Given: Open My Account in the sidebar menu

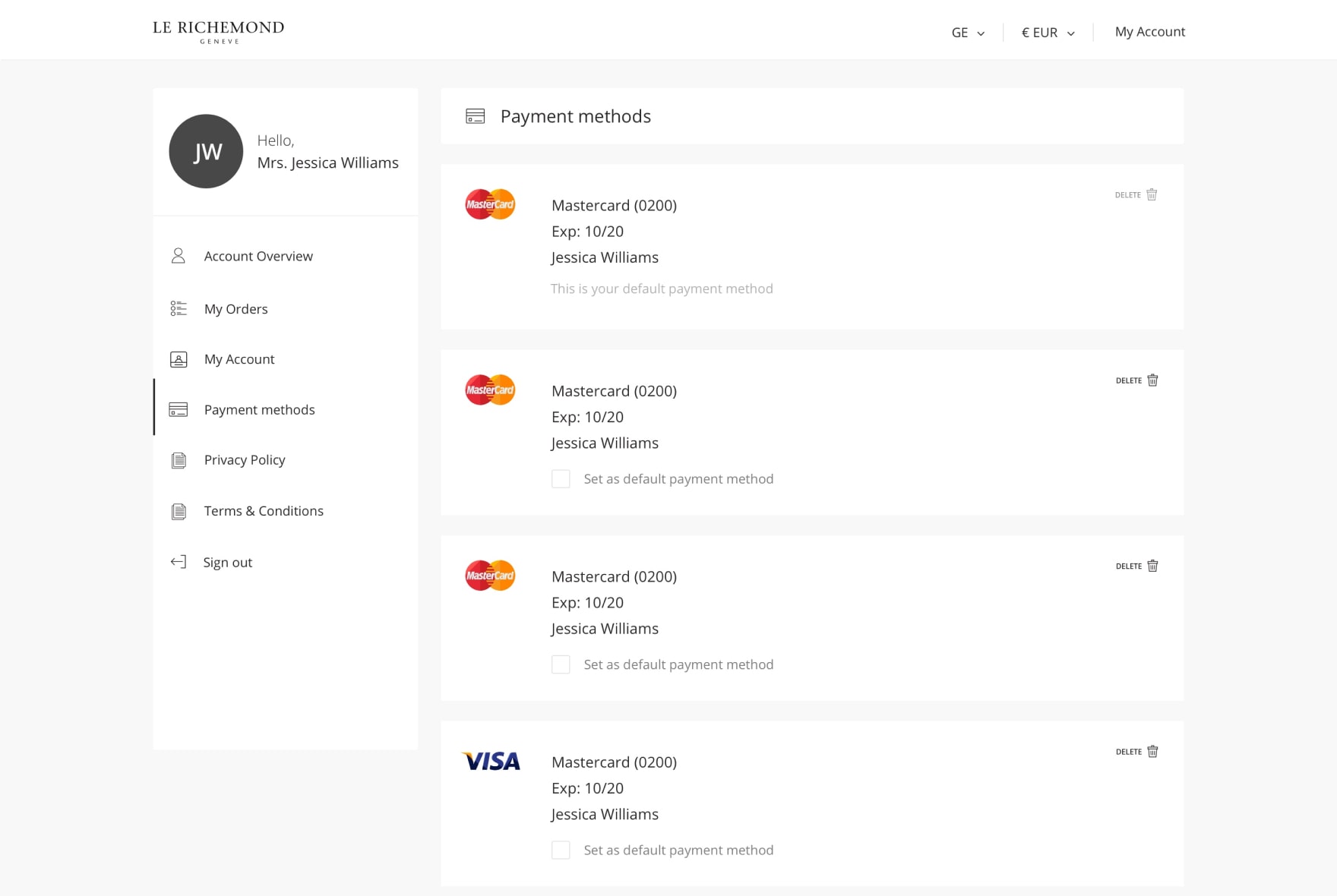Looking at the screenshot, I should tap(239, 359).
